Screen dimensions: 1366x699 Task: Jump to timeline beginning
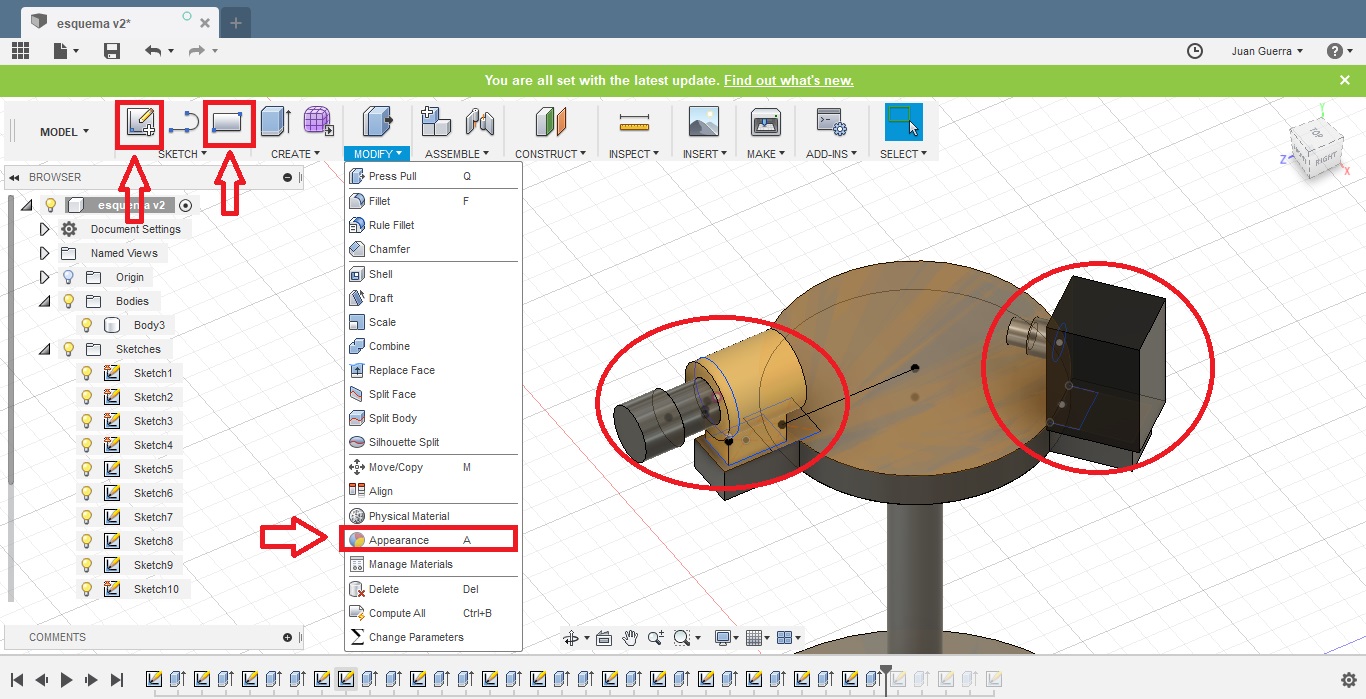click(x=17, y=680)
